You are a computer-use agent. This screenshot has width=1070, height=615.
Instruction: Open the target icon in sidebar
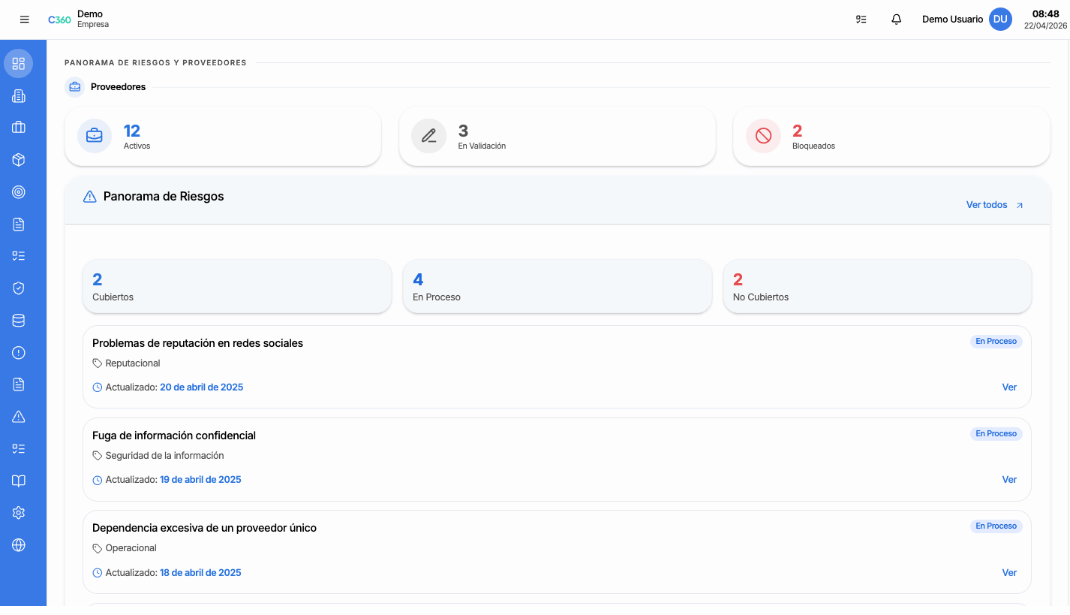(18, 192)
